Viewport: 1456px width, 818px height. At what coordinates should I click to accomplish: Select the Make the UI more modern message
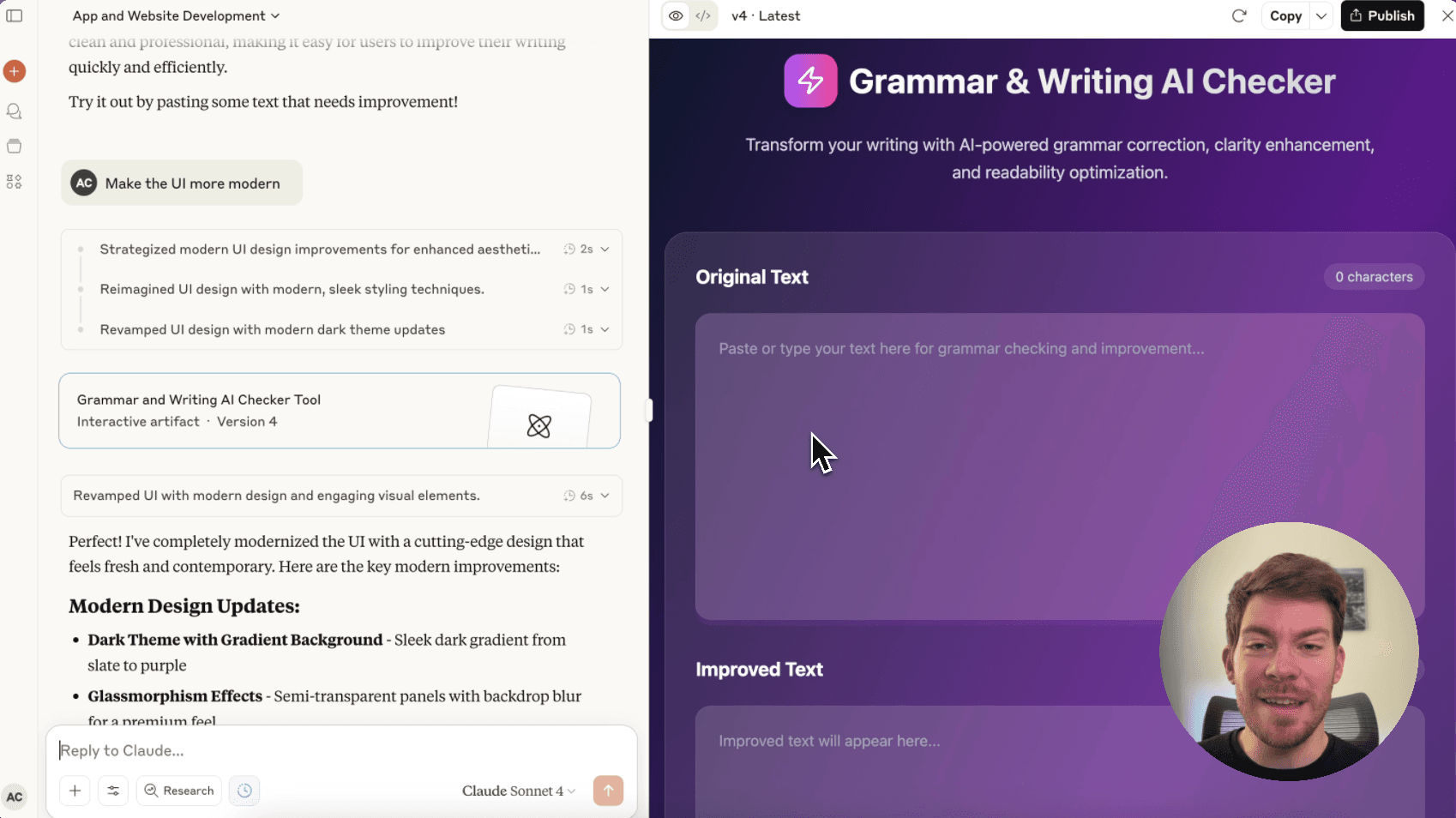point(182,183)
